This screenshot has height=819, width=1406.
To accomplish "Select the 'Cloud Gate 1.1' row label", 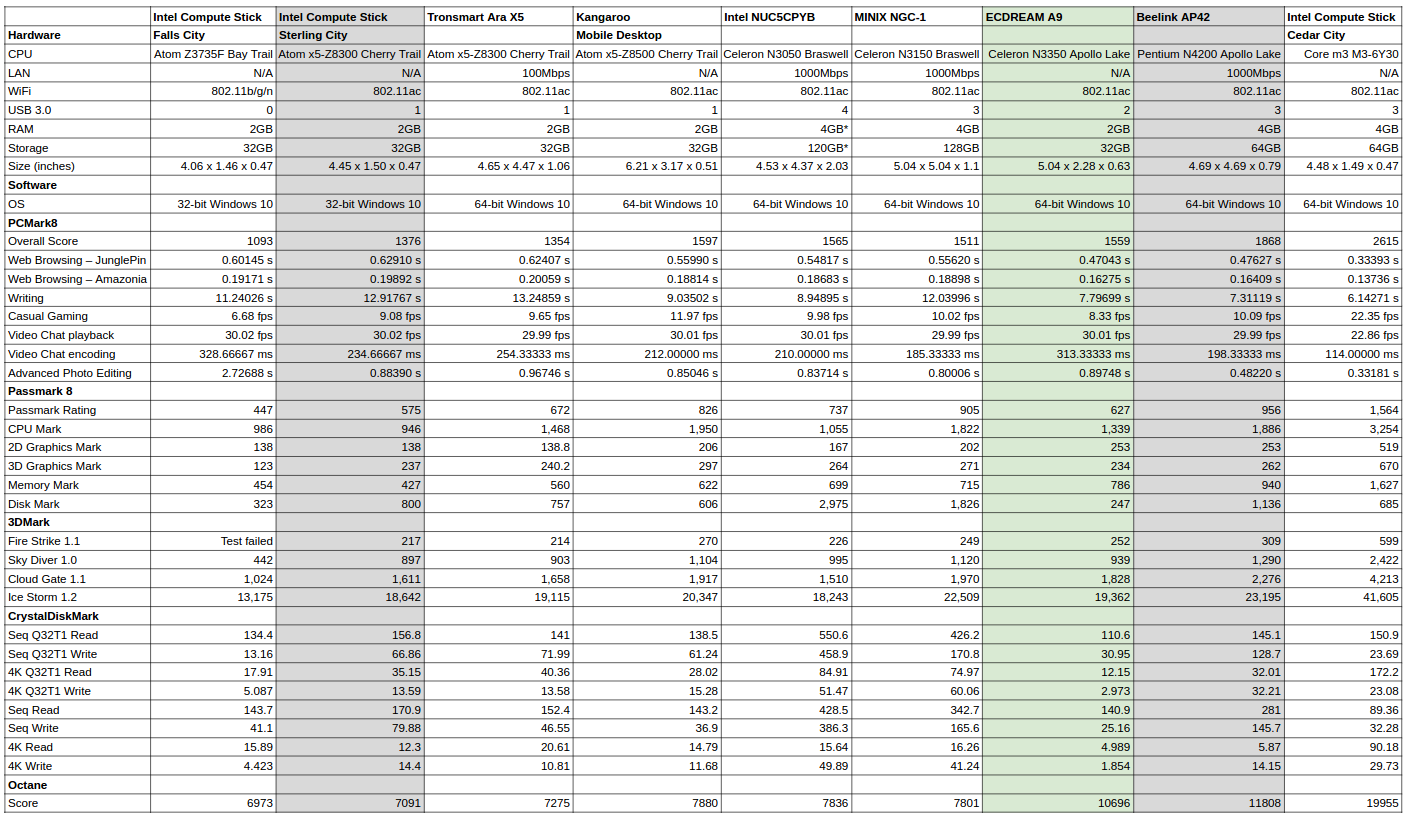I will pos(78,579).
